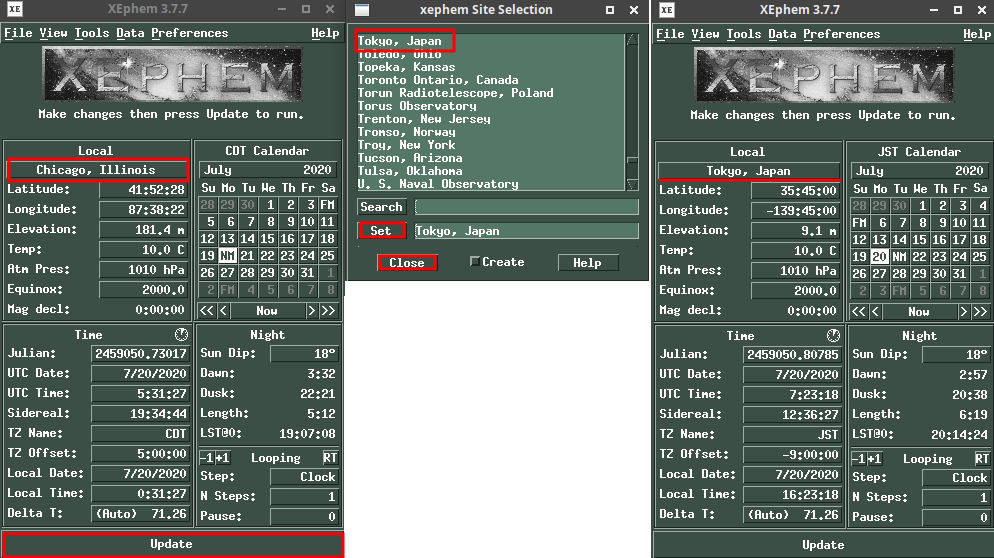
Task: Select Torun Radiotelescope, Poland in site list
Action: 456,93
